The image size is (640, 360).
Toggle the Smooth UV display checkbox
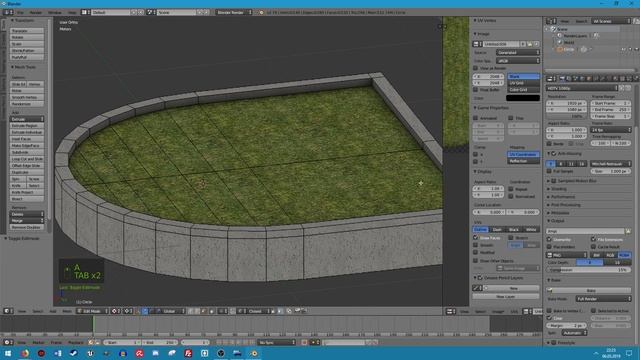click(x=476, y=245)
